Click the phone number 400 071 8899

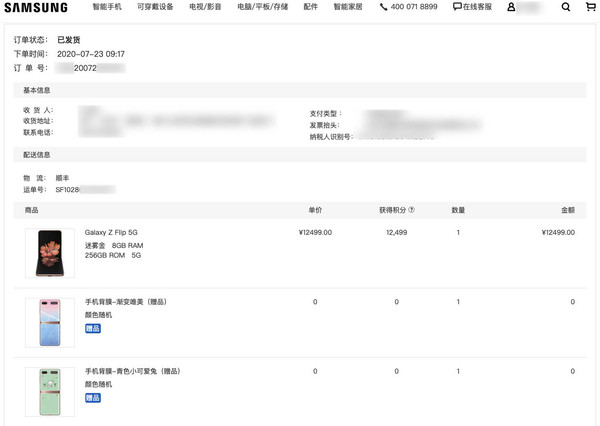[x=414, y=7]
